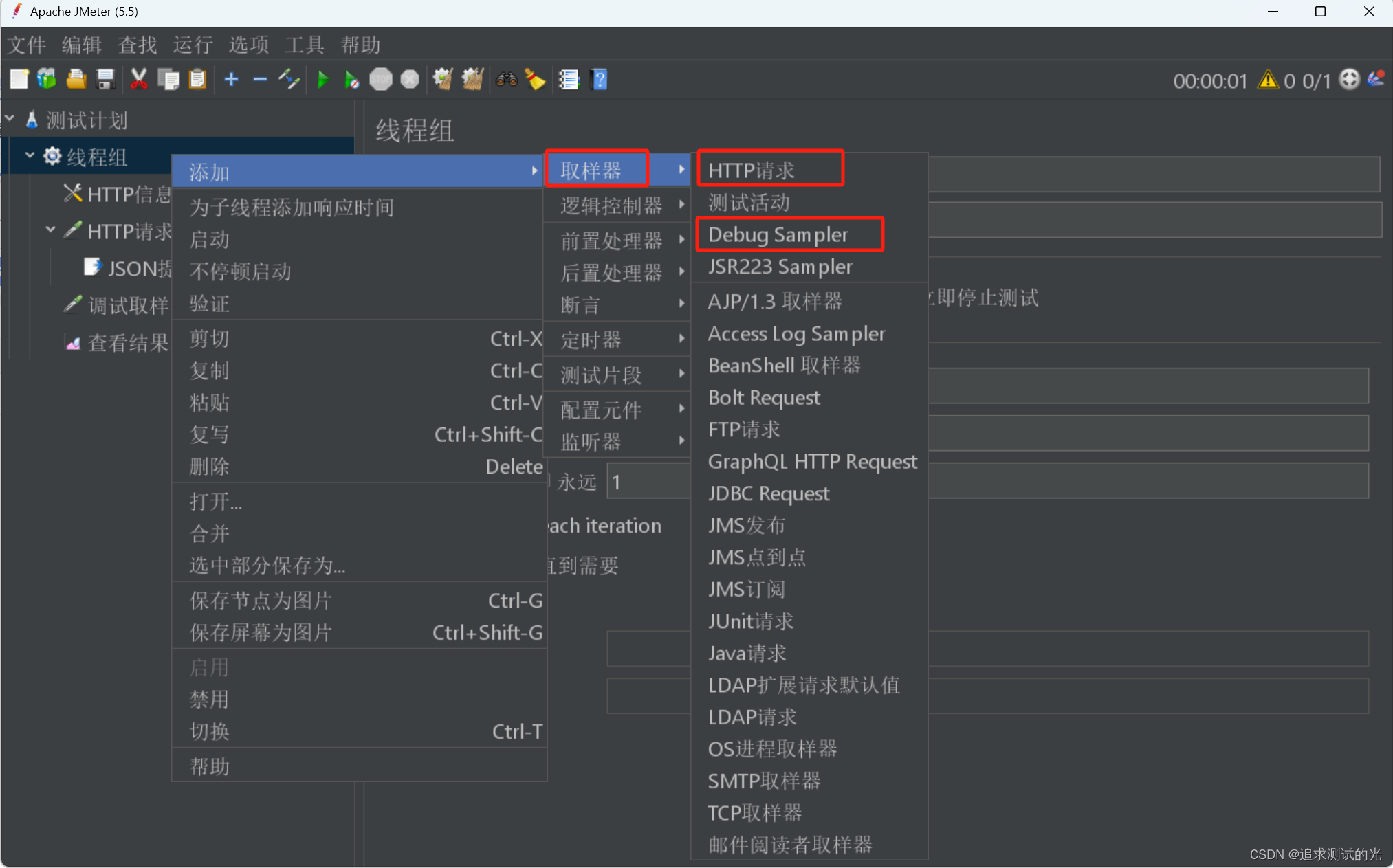
Task: Click the Copy toolbar icon
Action: tap(168, 80)
